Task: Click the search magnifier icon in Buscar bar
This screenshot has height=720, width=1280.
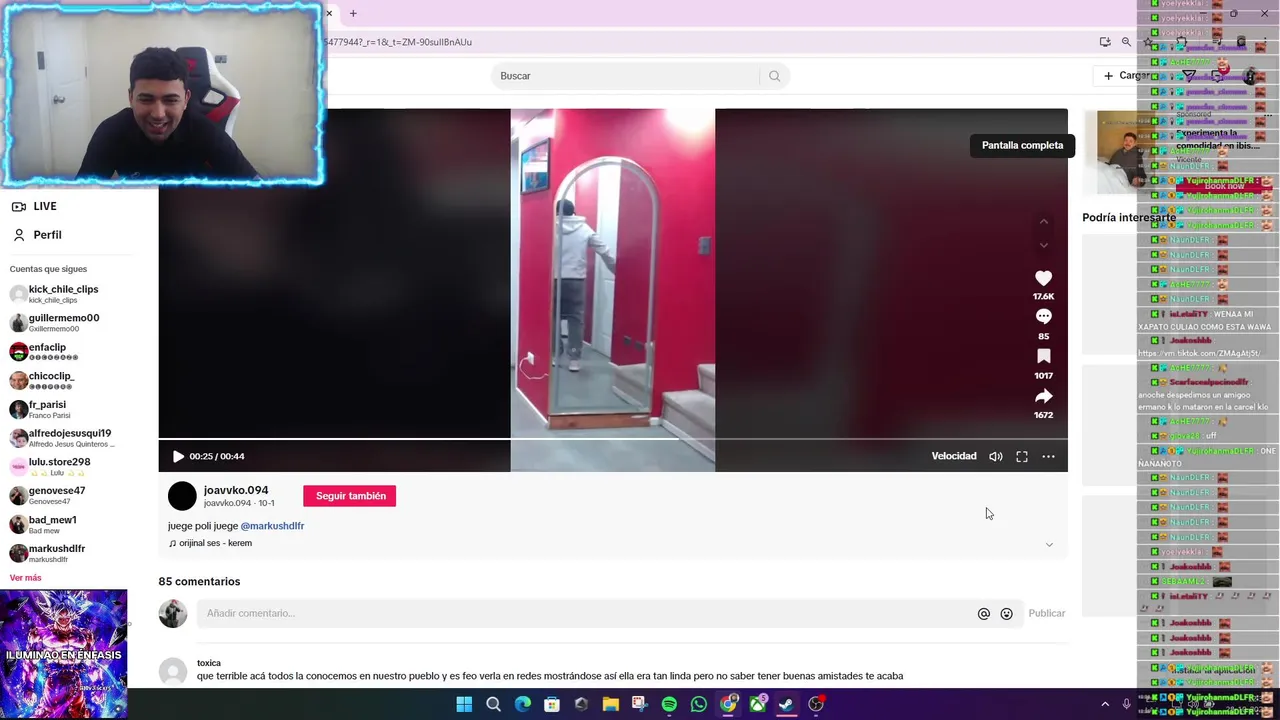Action: click(774, 76)
